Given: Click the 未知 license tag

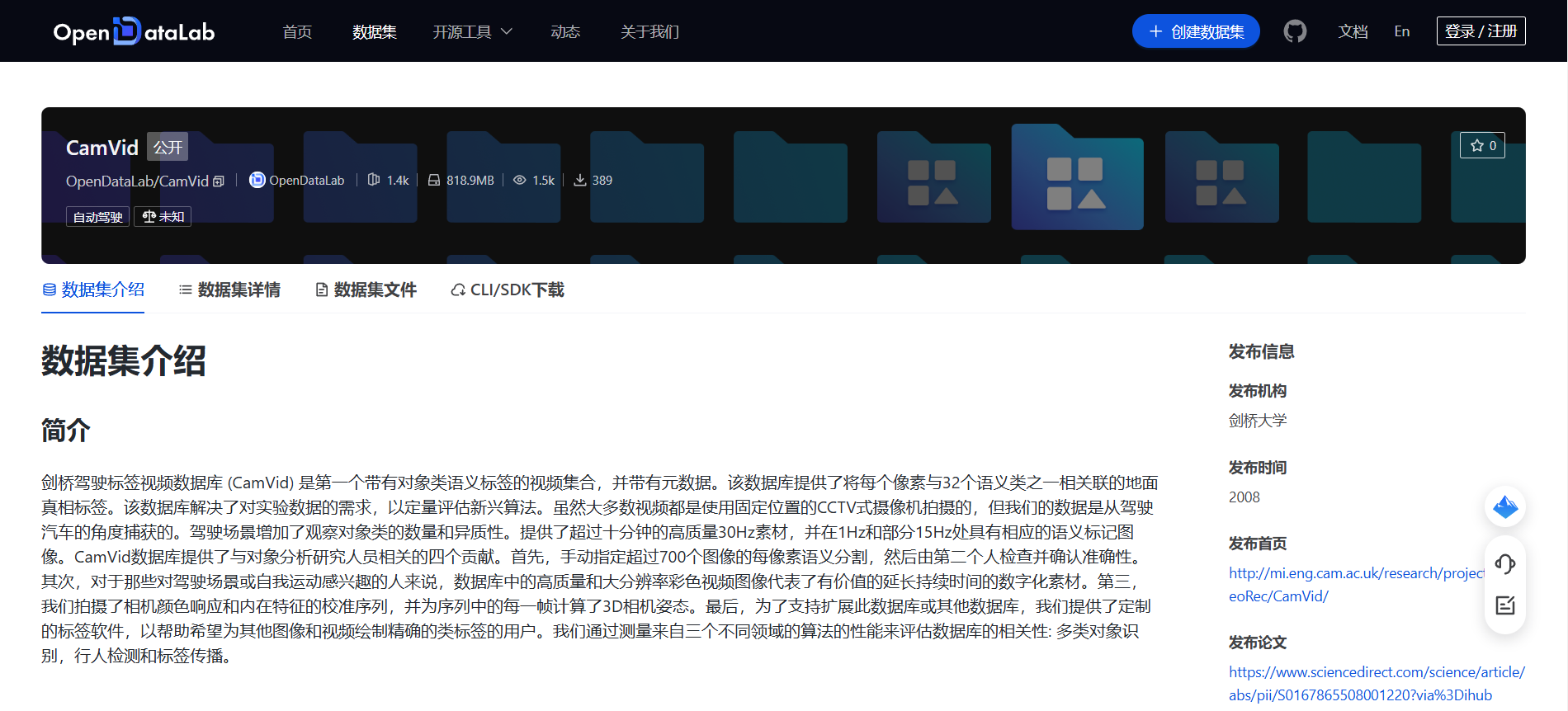Looking at the screenshot, I should (x=163, y=217).
